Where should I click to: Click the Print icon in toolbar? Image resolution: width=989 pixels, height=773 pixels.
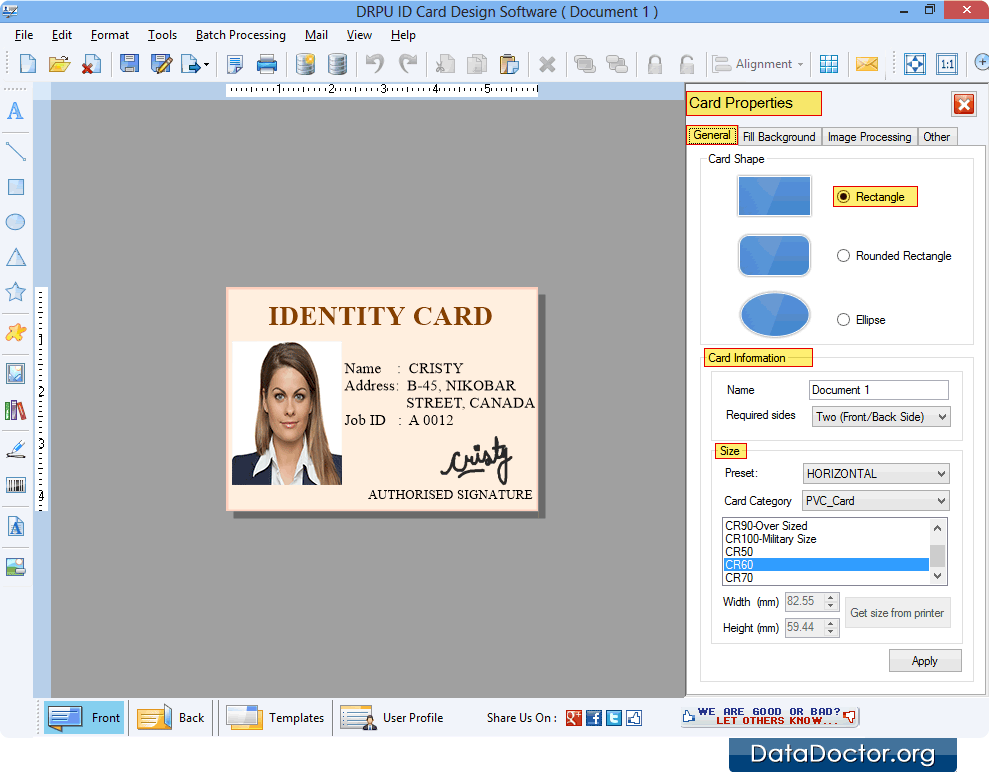coord(267,64)
